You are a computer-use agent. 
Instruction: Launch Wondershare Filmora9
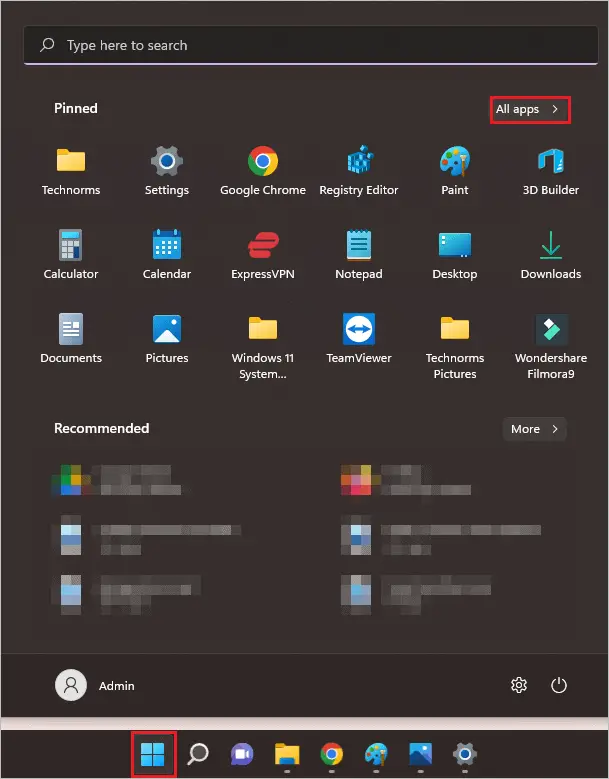tap(550, 346)
